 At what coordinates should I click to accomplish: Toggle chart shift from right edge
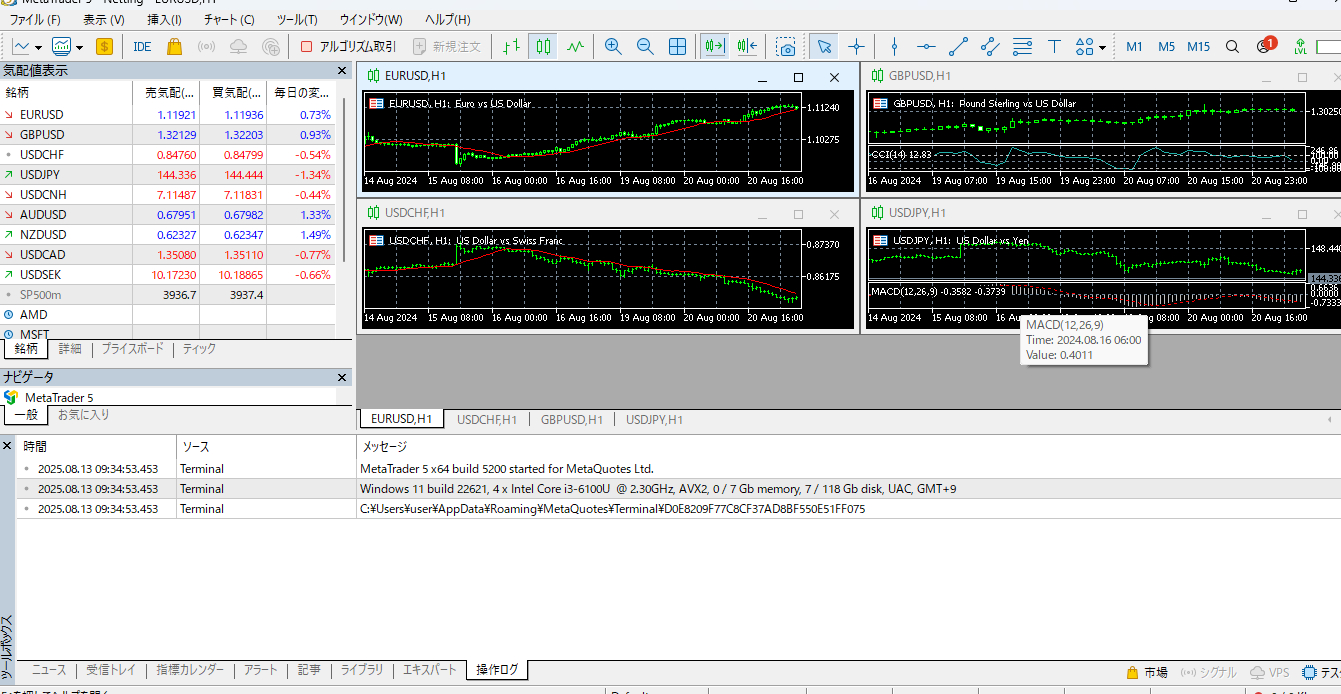tap(746, 46)
